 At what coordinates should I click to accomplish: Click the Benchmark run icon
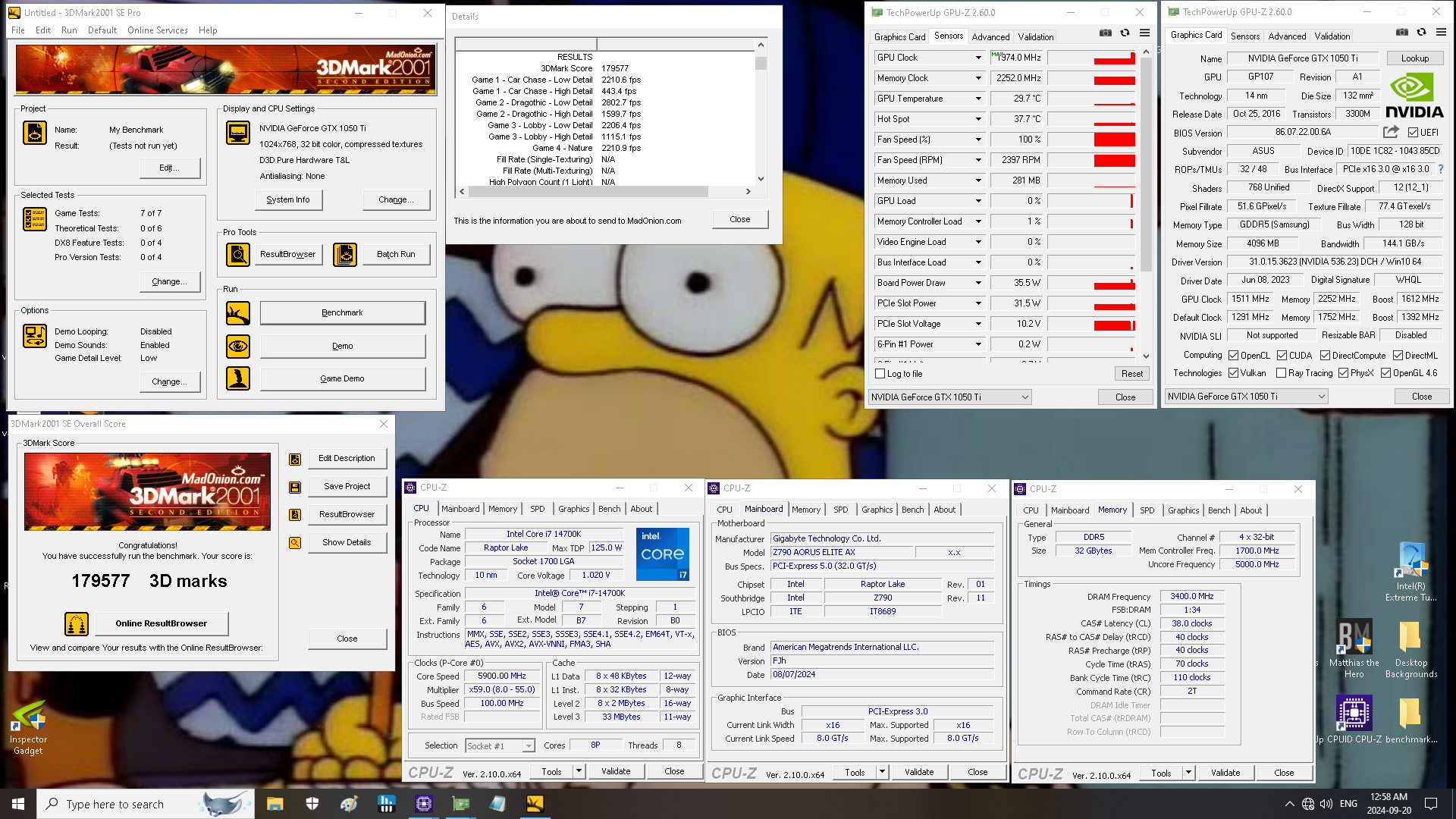(x=238, y=312)
